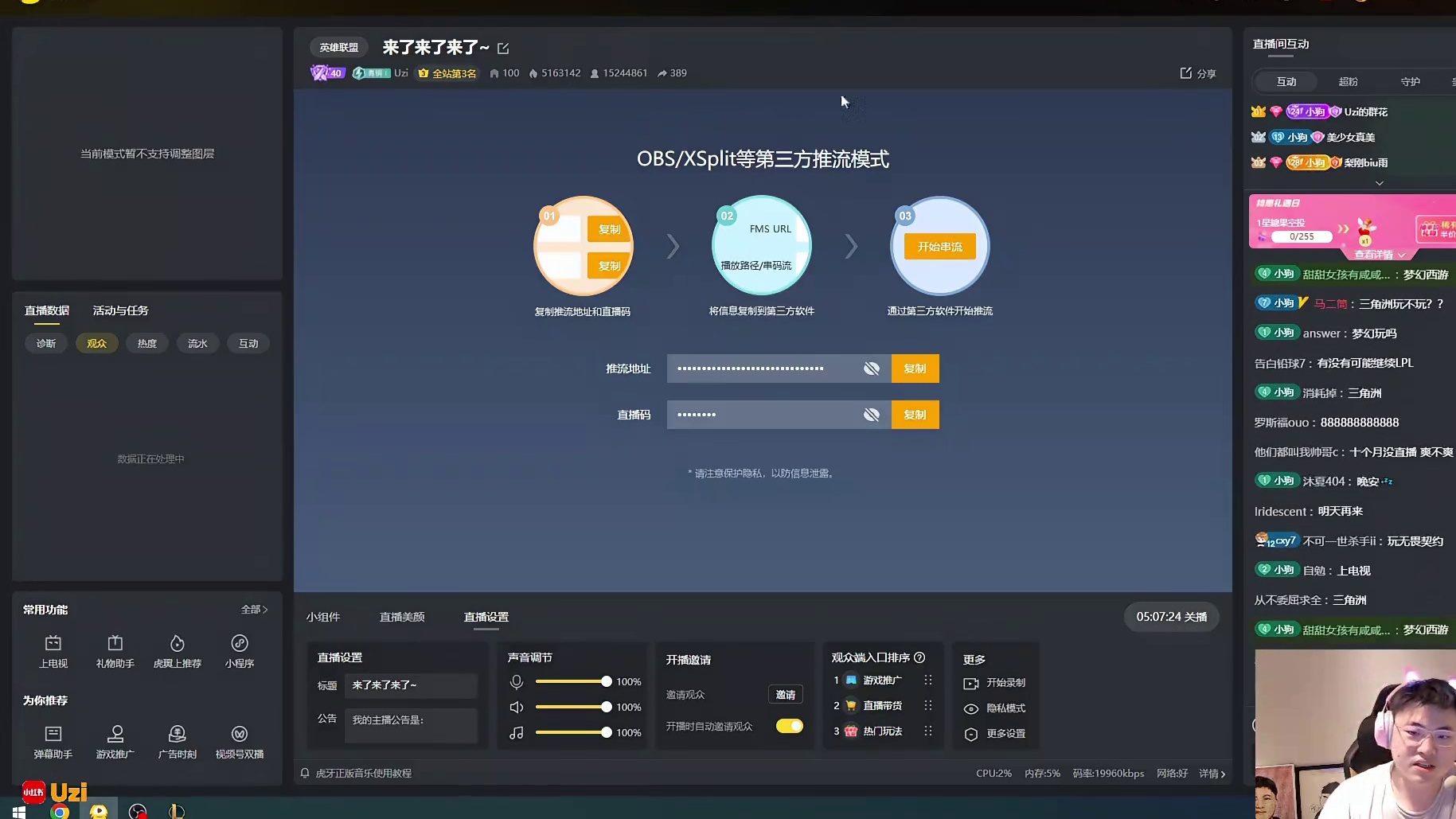Click the 小程序 mini-program icon
This screenshot has width=1456, height=819.
pos(239,643)
